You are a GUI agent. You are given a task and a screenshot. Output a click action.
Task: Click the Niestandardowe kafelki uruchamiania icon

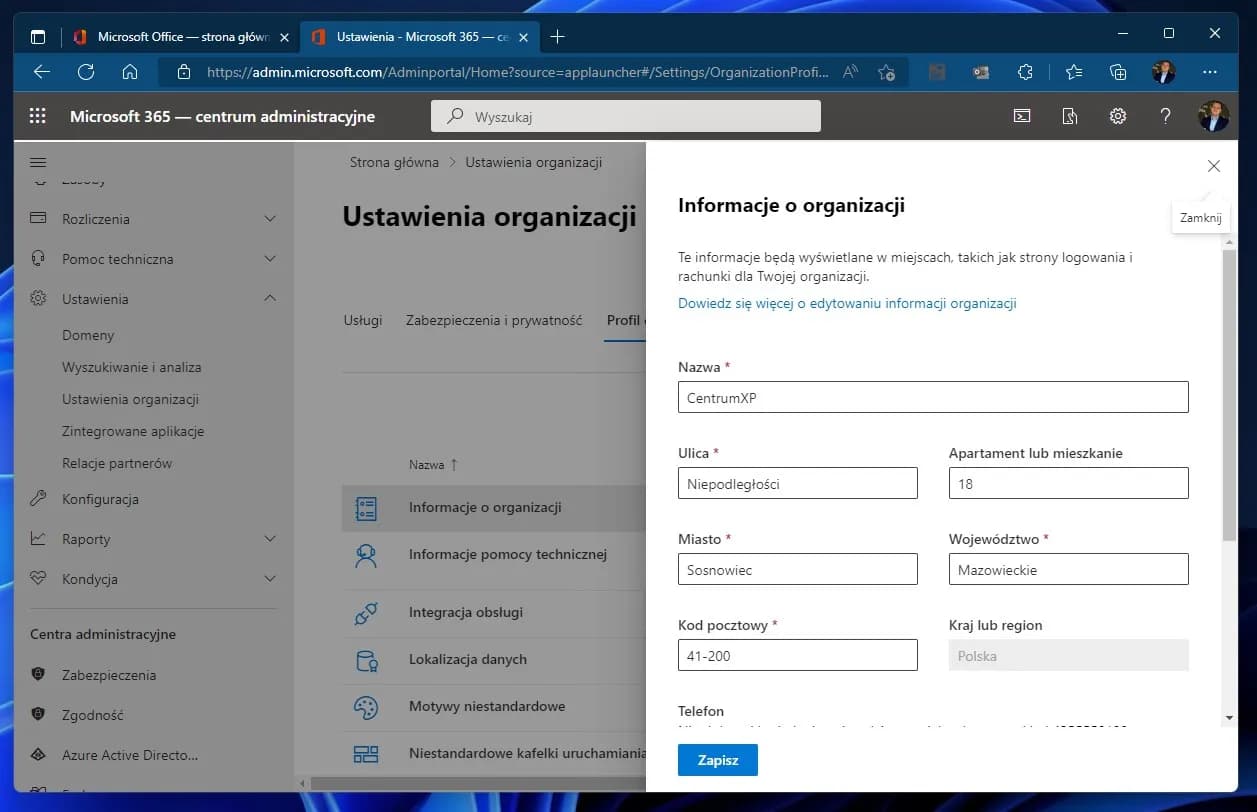click(367, 753)
